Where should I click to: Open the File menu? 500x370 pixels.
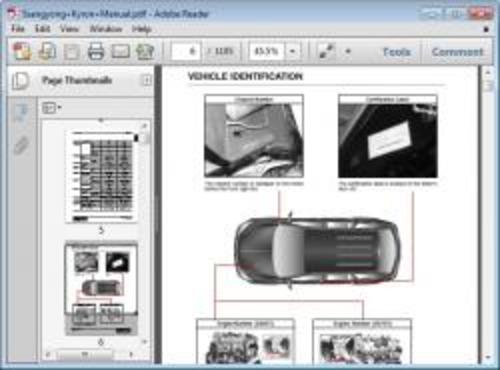pyautogui.click(x=18, y=29)
